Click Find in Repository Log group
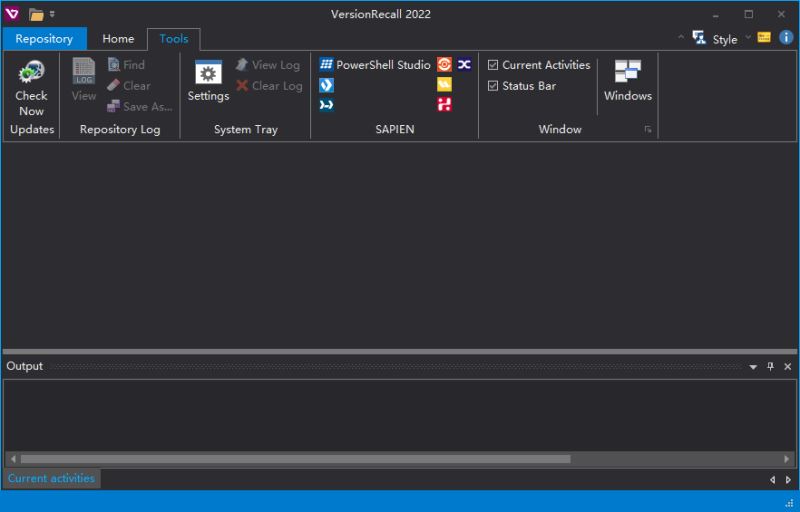The width and height of the screenshot is (800, 512). click(x=126, y=65)
